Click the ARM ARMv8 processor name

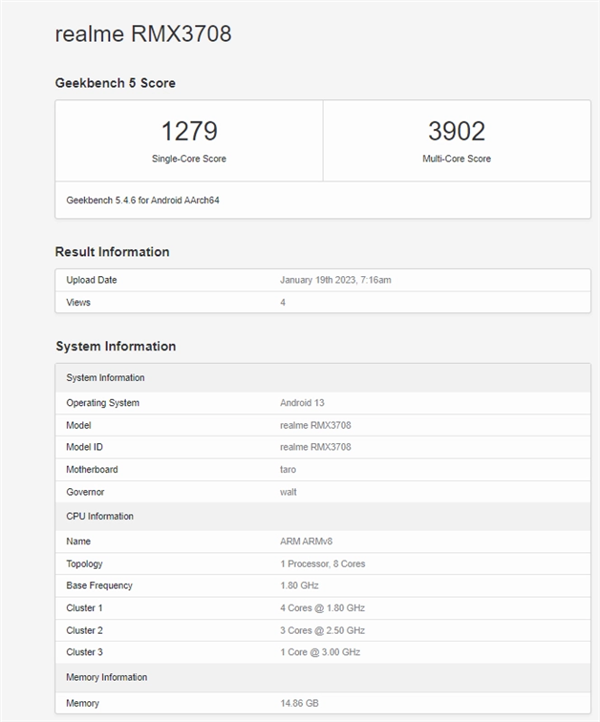[x=309, y=541]
